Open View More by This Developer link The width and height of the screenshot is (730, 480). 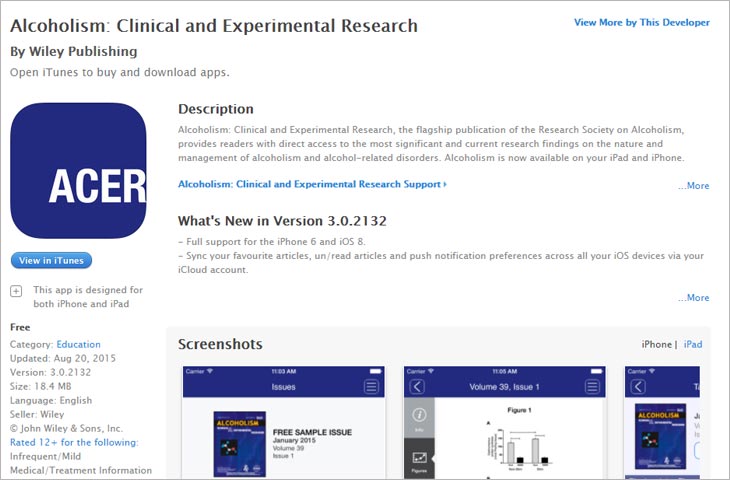(x=642, y=22)
